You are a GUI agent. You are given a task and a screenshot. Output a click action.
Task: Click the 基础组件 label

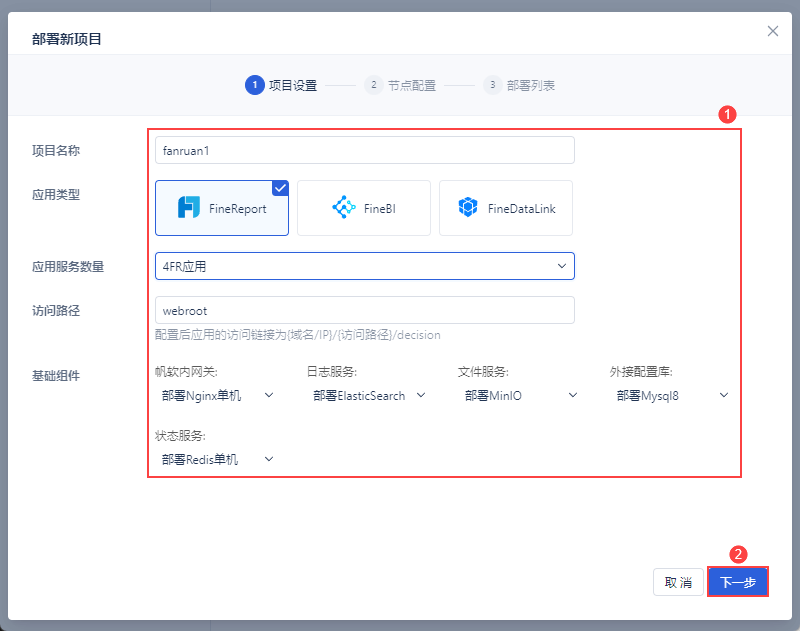point(56,375)
